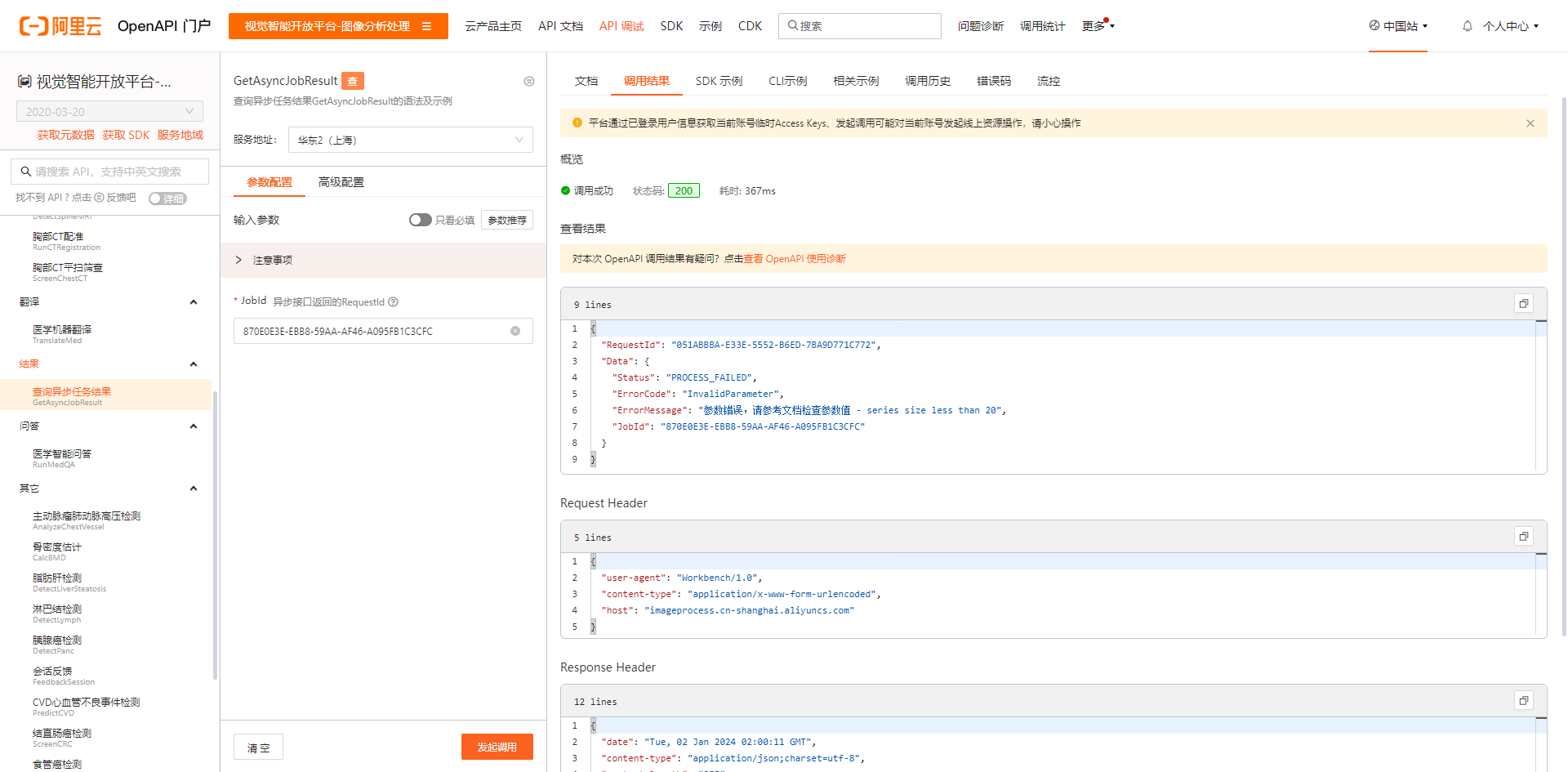This screenshot has width=1568, height=772.
Task: Collapse the 翻译 category
Action: (194, 302)
